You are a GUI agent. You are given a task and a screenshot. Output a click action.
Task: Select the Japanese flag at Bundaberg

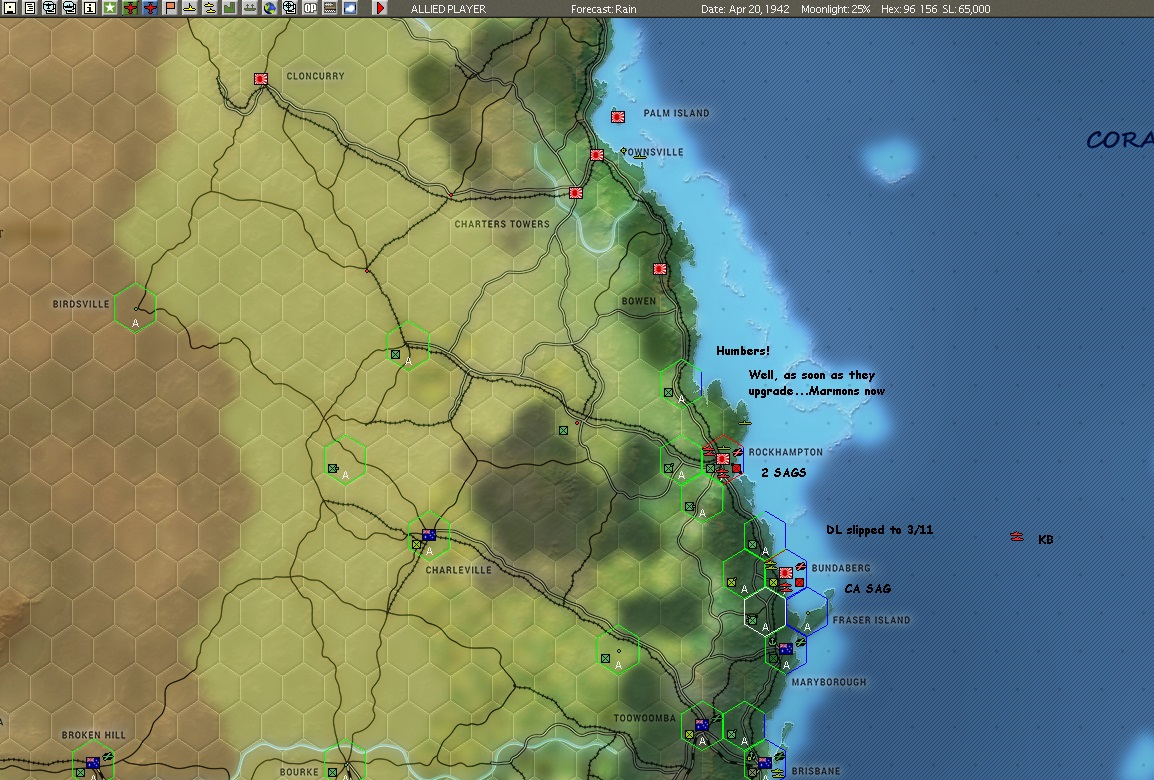[785, 572]
